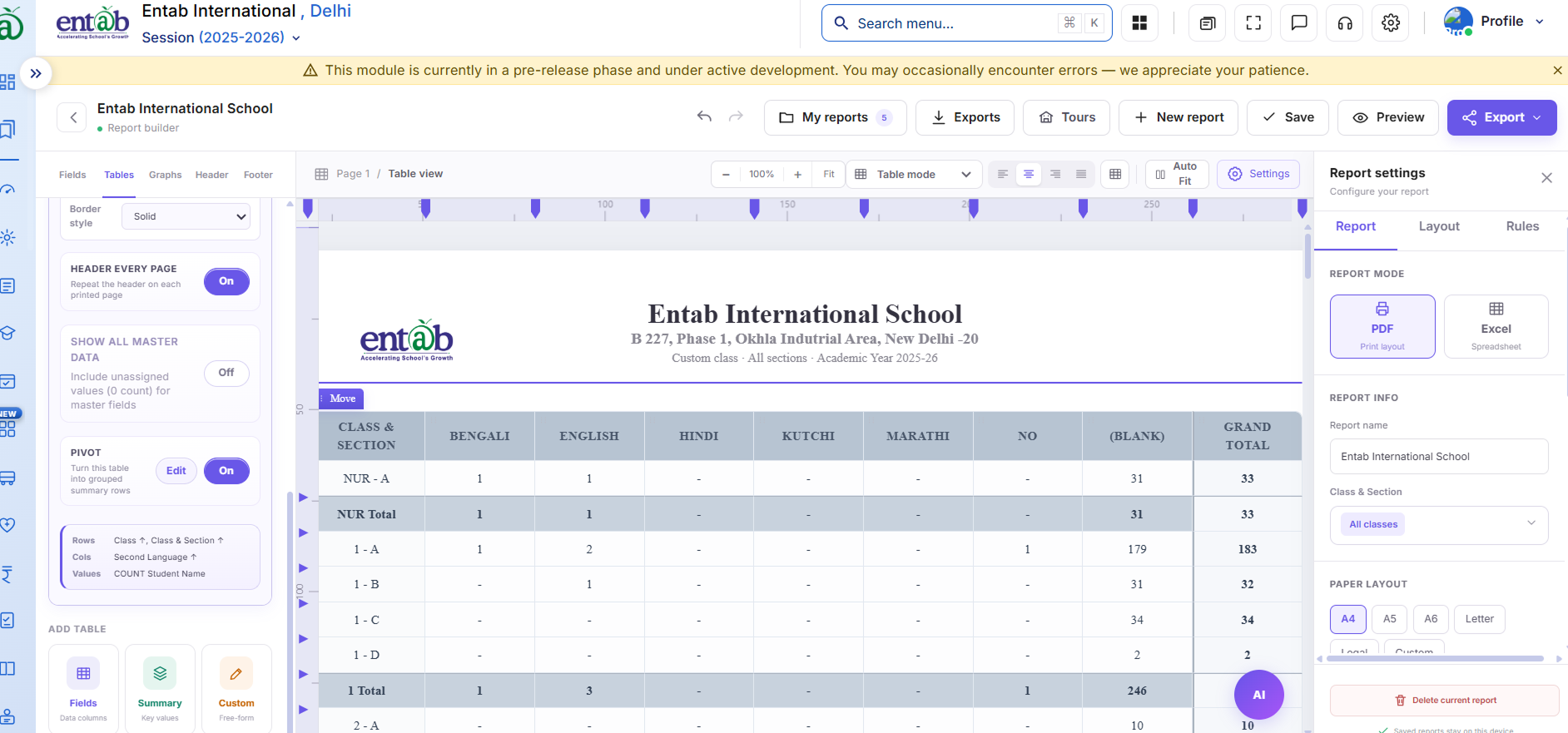Open the Export button dropdown

1501,117
